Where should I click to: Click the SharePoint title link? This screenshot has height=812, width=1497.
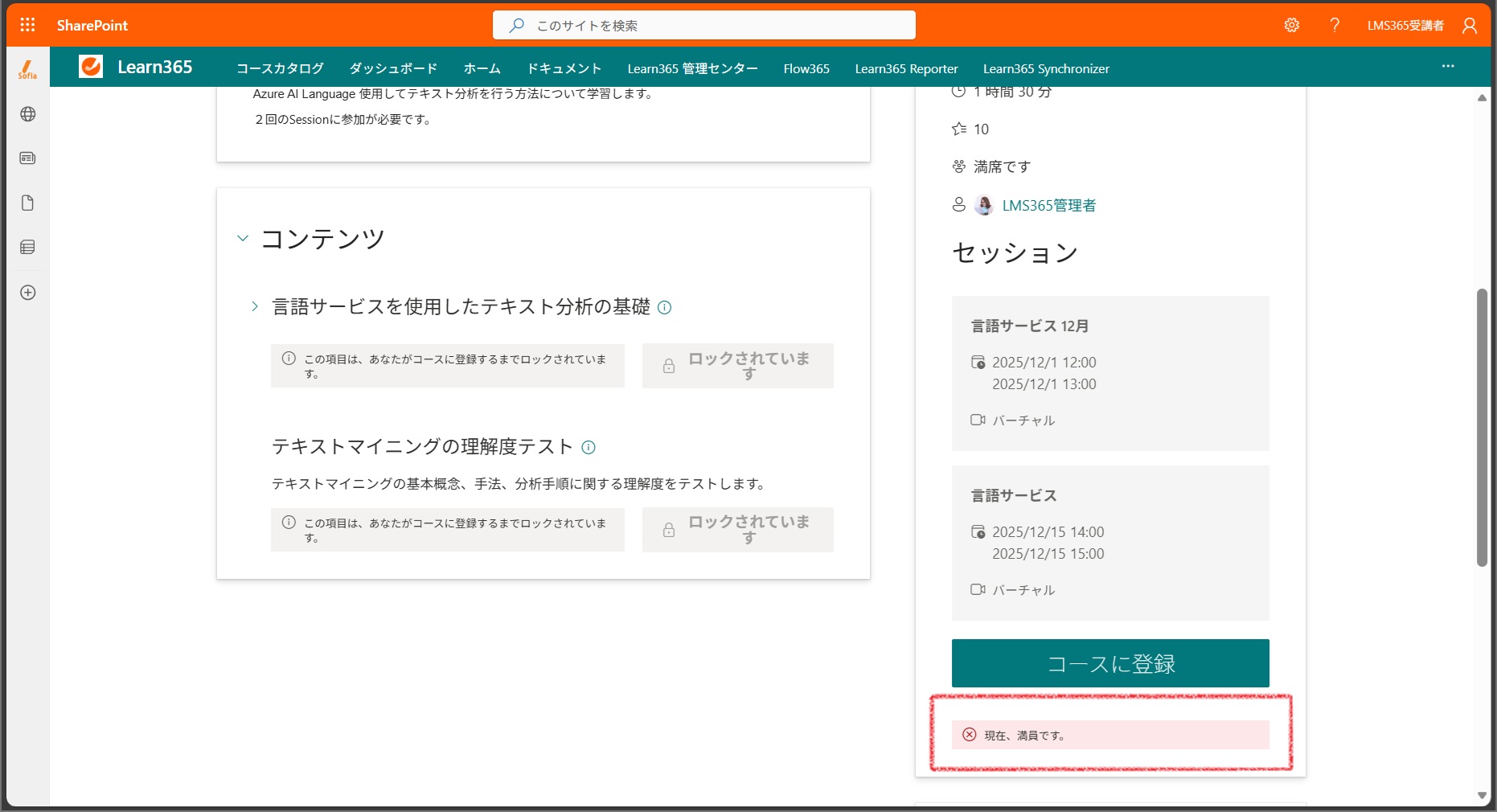coord(92,25)
